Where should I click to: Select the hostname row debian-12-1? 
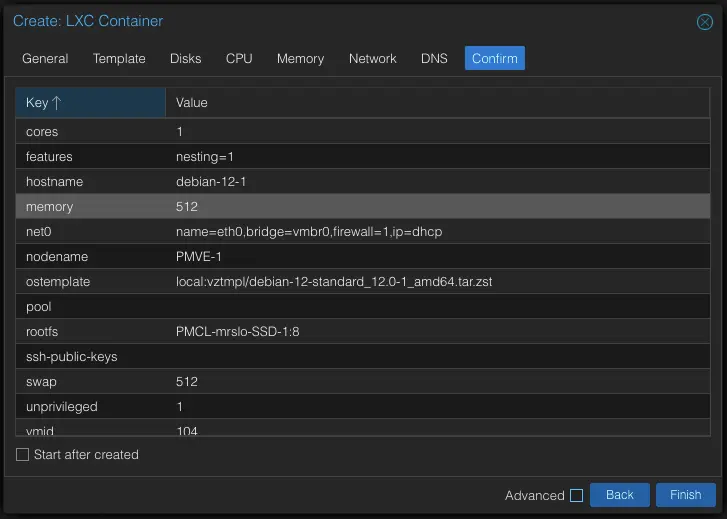click(209, 182)
